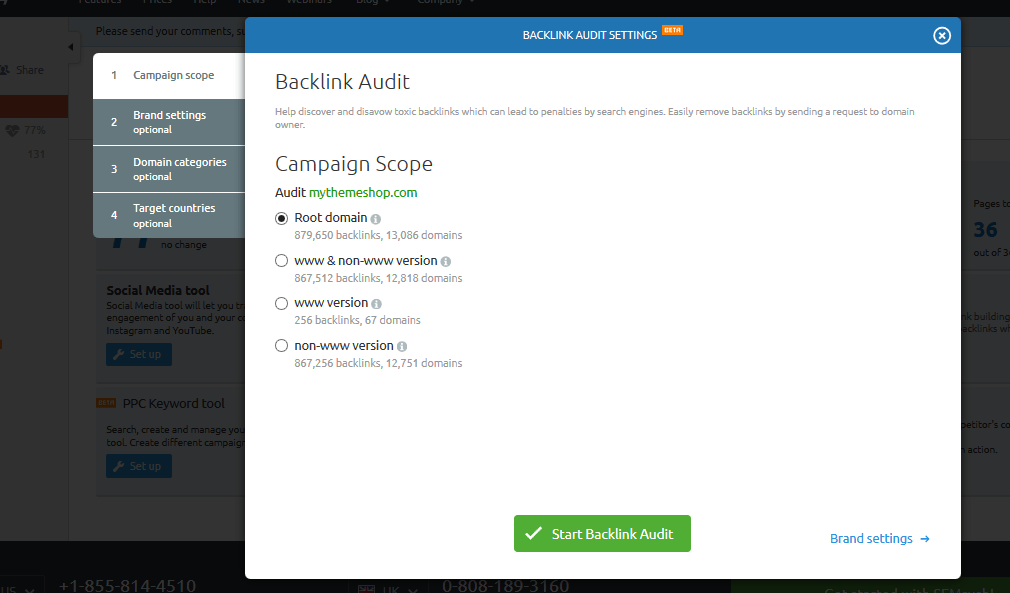Click the PPC Keyword tool title
The width and height of the screenshot is (1010, 593).
pos(173,404)
